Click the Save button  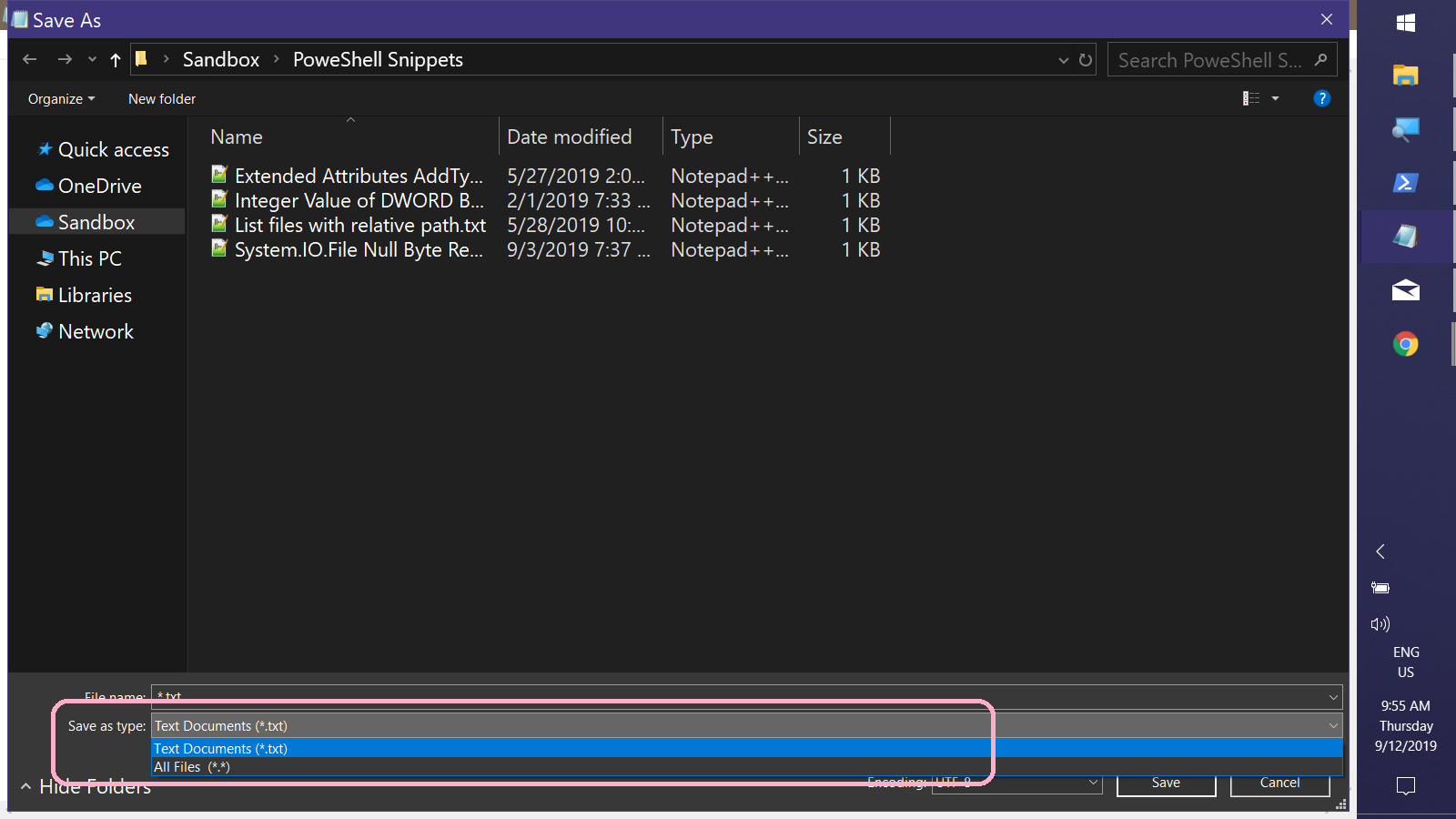(1166, 784)
